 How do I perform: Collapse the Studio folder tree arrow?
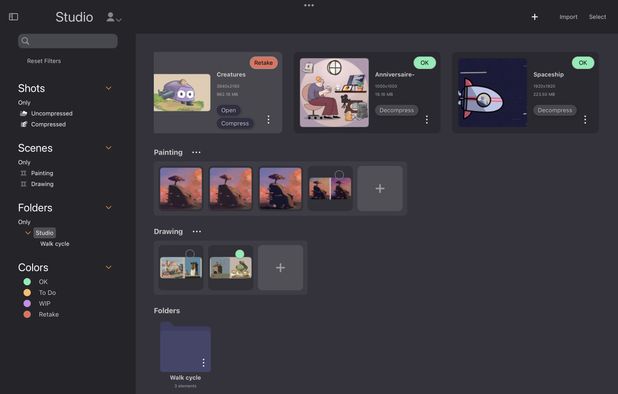click(28, 233)
